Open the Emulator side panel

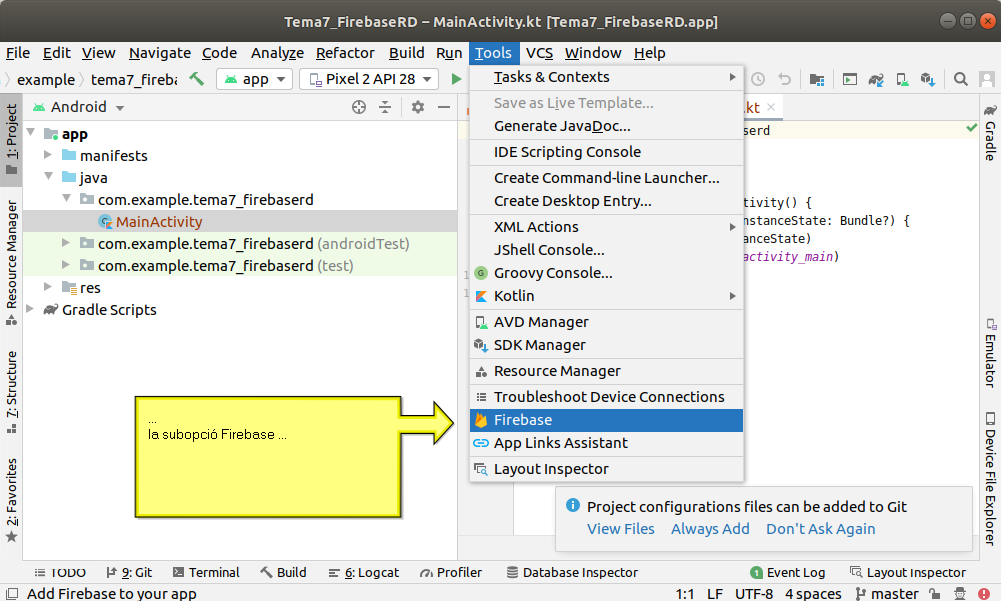[x=990, y=353]
